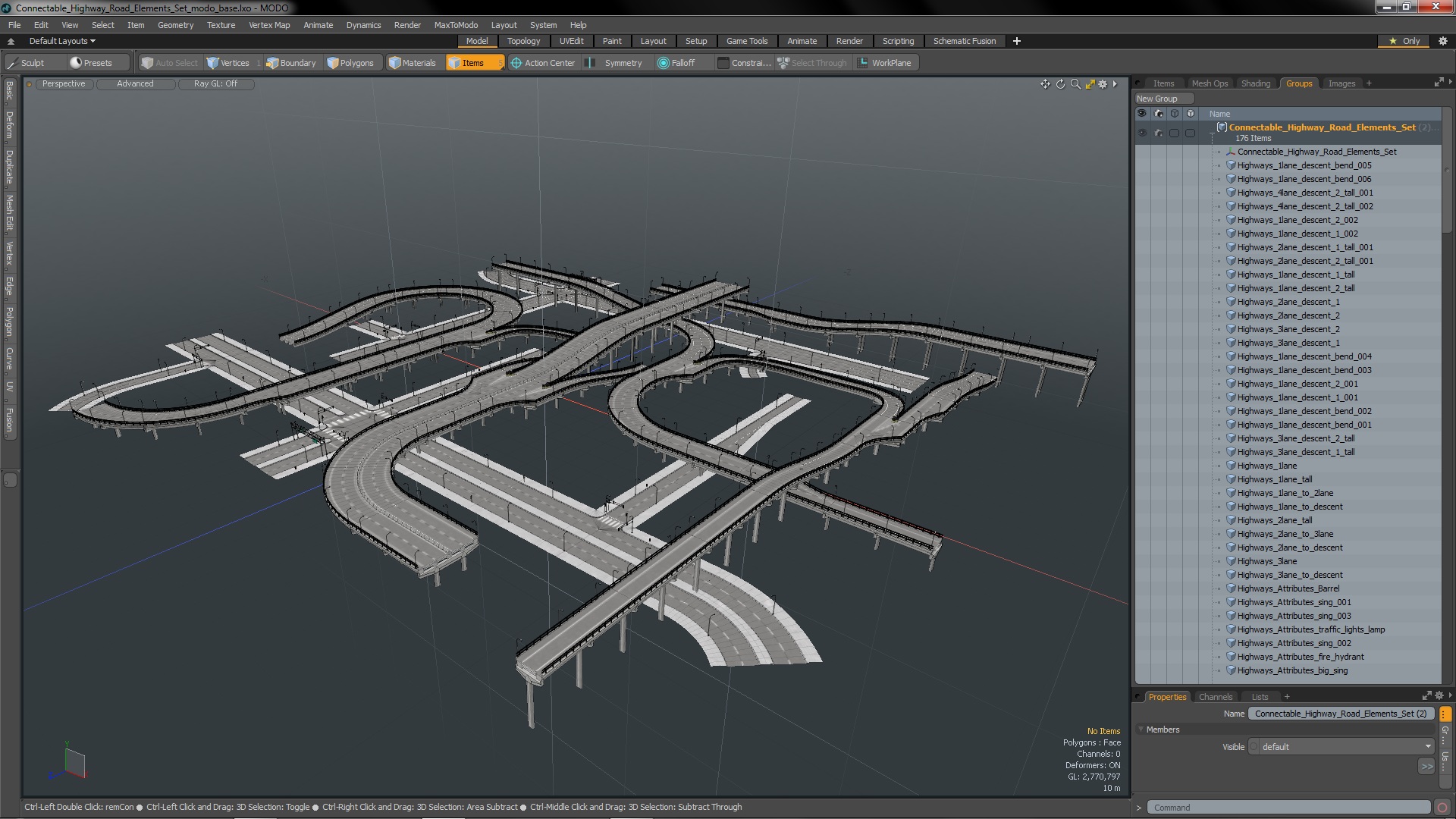Click the yellow viewport maximize arrows icon

1090,84
